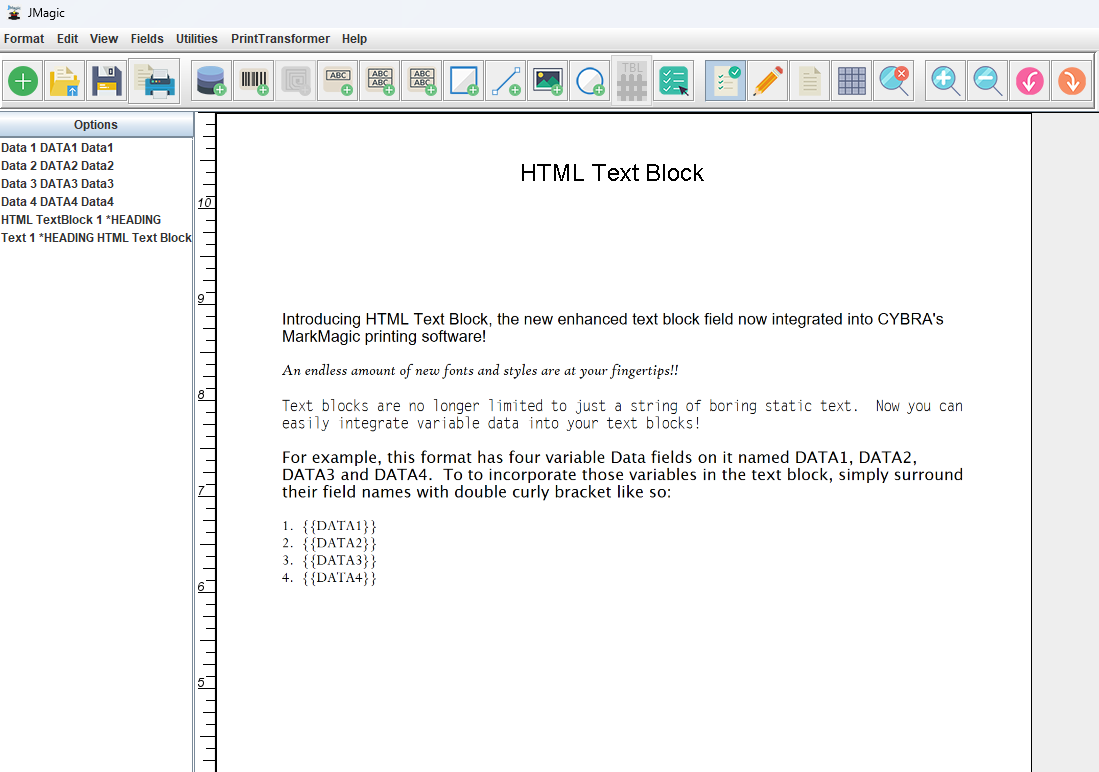Select 'Text 1 *HEADING HTML Text Block' row
This screenshot has height=772, width=1099.
pos(96,238)
